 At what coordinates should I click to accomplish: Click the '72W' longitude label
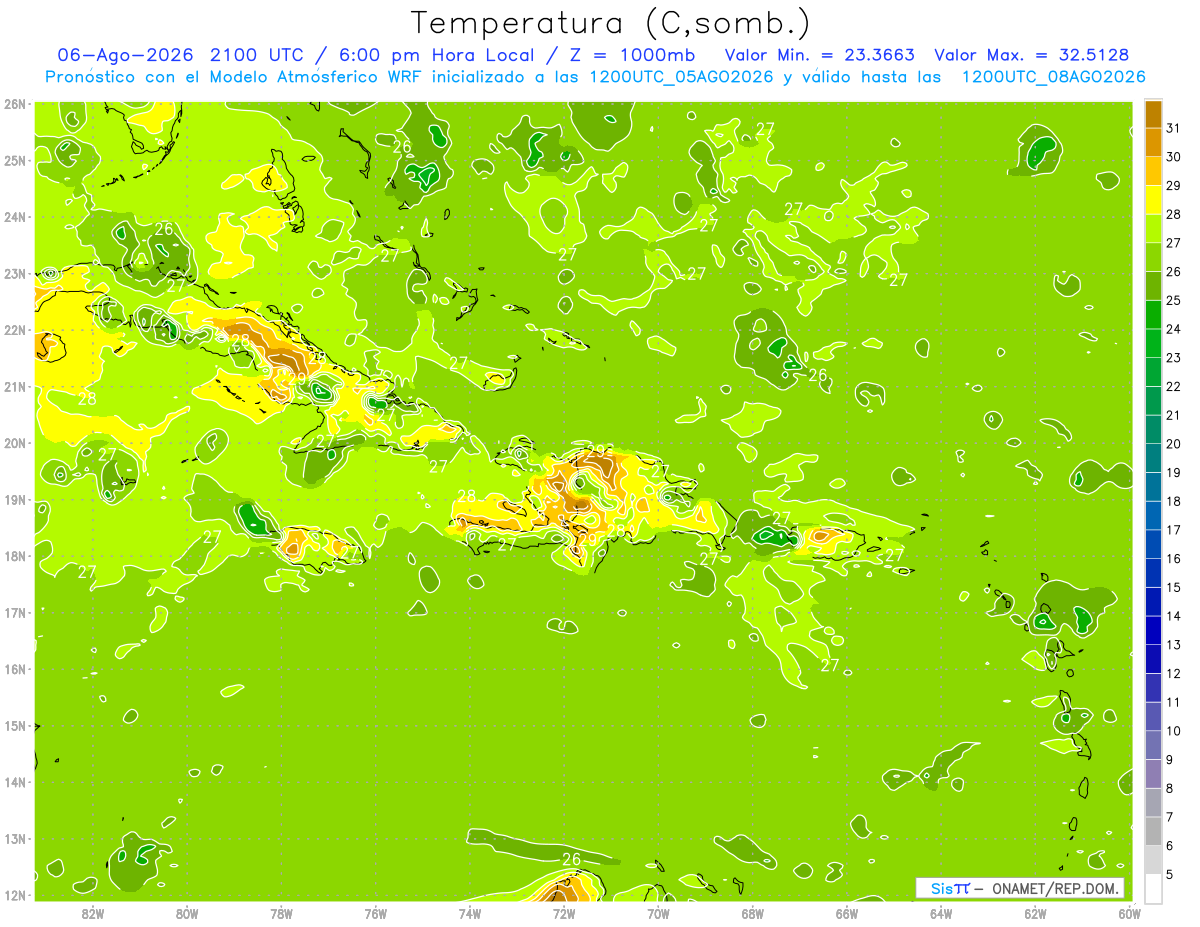[564, 913]
